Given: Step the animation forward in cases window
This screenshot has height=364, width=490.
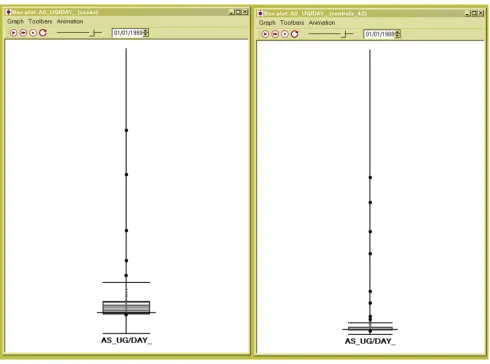Looking at the screenshot, I should coord(23,33).
